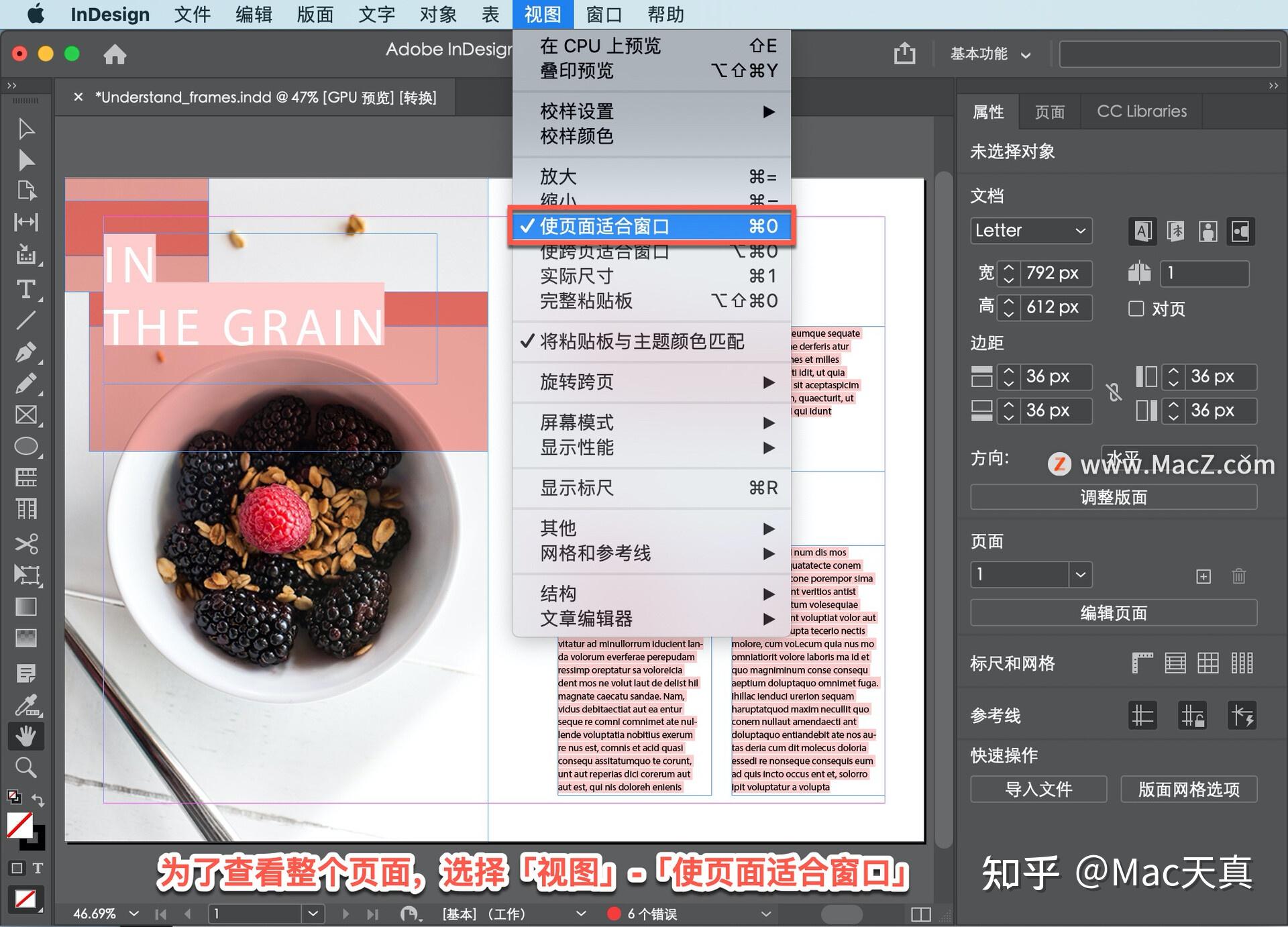This screenshot has height=927, width=1288.
Task: Open the zoom level dropdown at bottom left
Action: (x=133, y=913)
